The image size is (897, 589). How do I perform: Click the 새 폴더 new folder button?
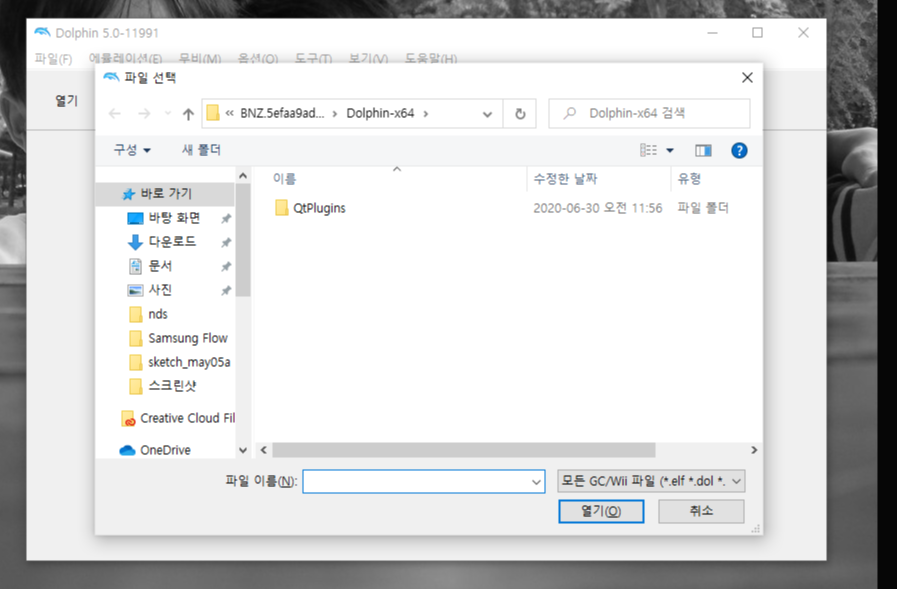pyautogui.click(x=201, y=150)
